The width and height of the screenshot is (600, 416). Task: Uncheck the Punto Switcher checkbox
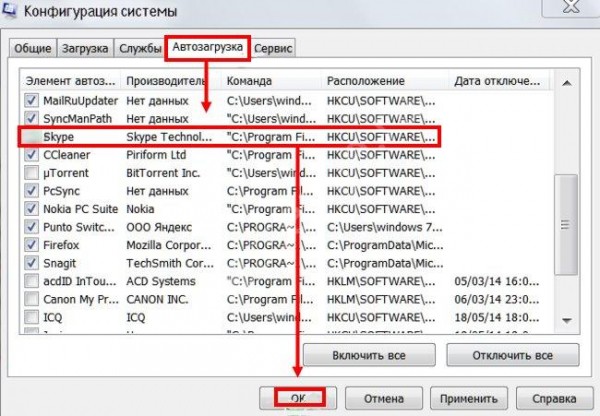coord(31,227)
